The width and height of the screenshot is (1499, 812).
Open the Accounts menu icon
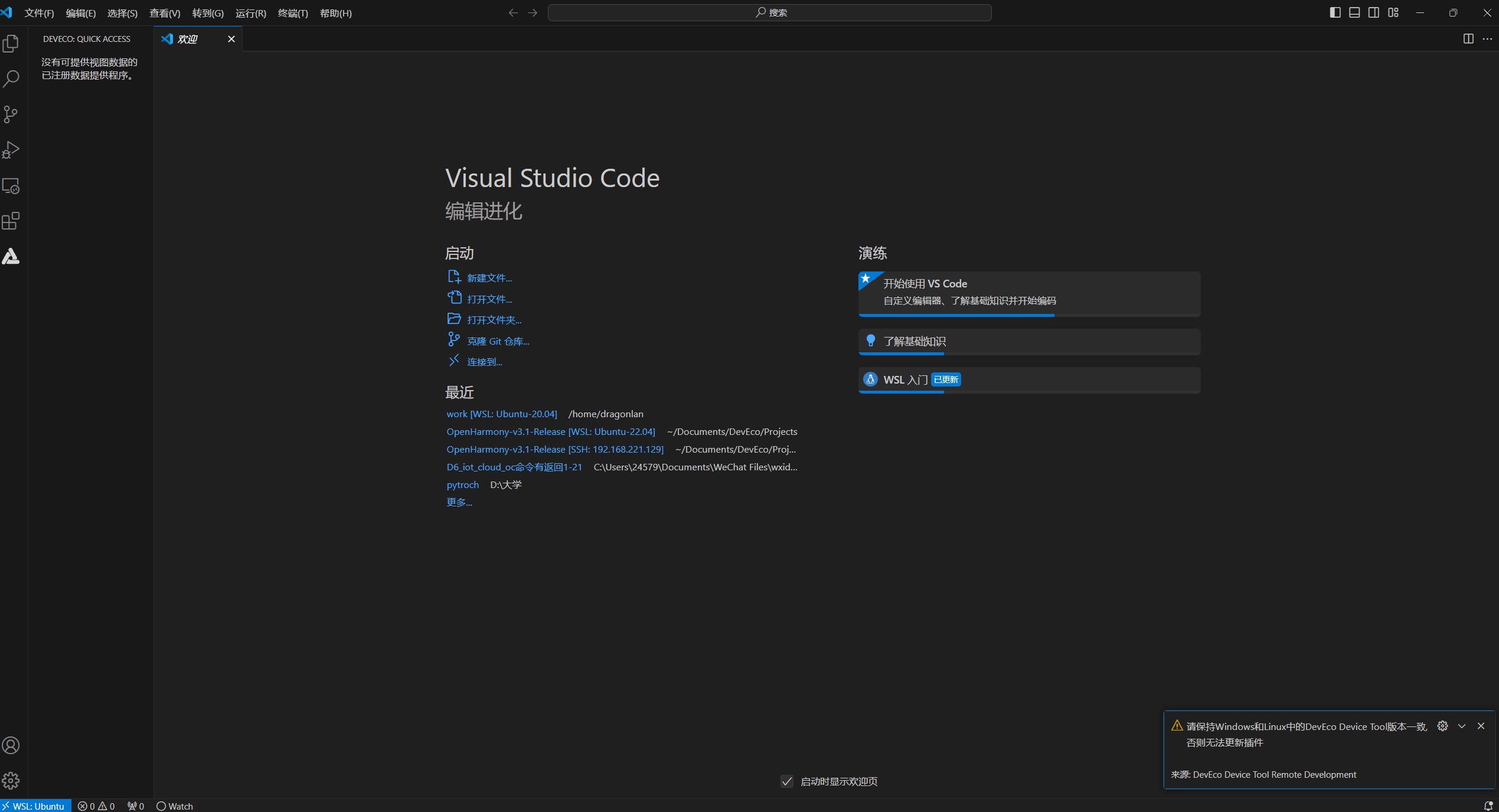pyautogui.click(x=11, y=745)
